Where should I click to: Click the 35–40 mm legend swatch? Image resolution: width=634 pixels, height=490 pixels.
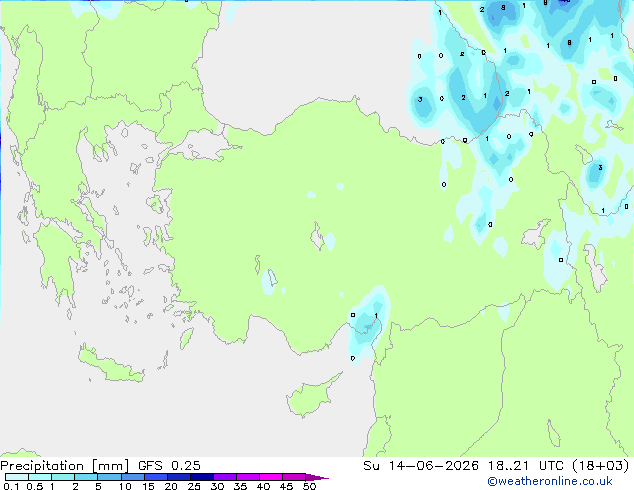[x=248, y=477]
